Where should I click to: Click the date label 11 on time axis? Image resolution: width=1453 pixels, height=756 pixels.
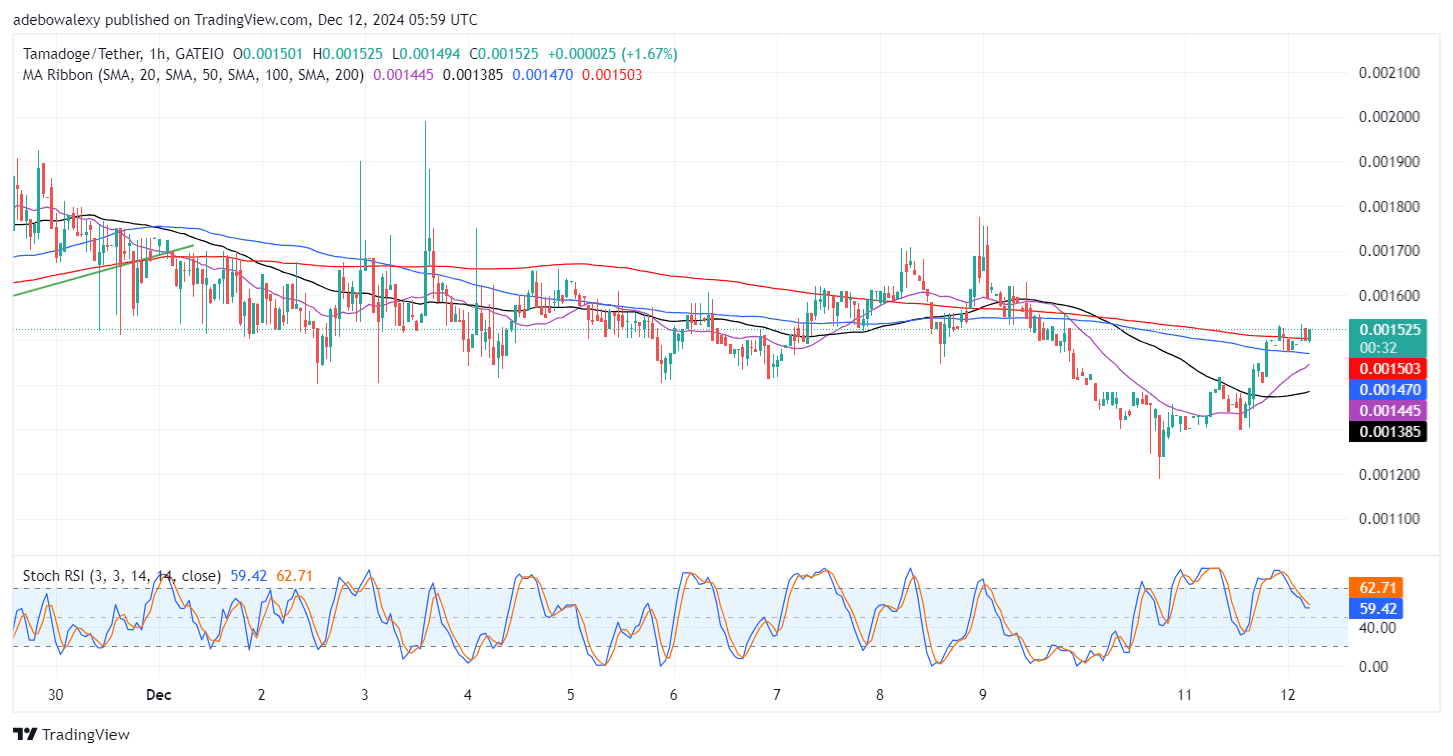pyautogui.click(x=1186, y=695)
